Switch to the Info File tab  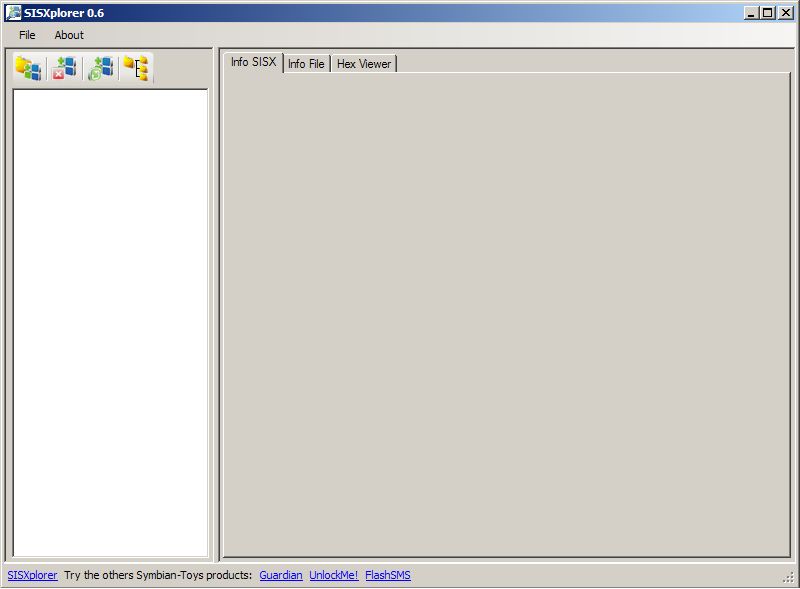click(x=306, y=64)
